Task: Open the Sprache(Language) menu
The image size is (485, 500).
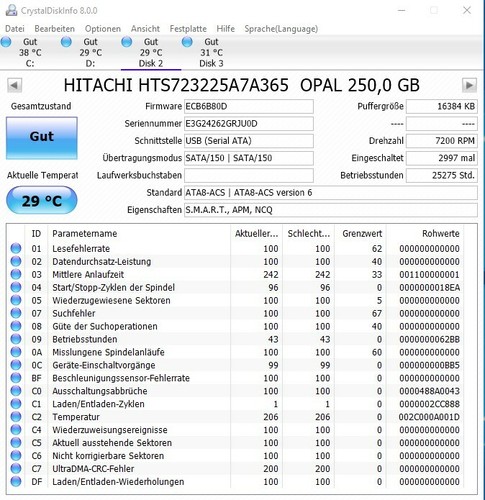Action: coord(281,29)
